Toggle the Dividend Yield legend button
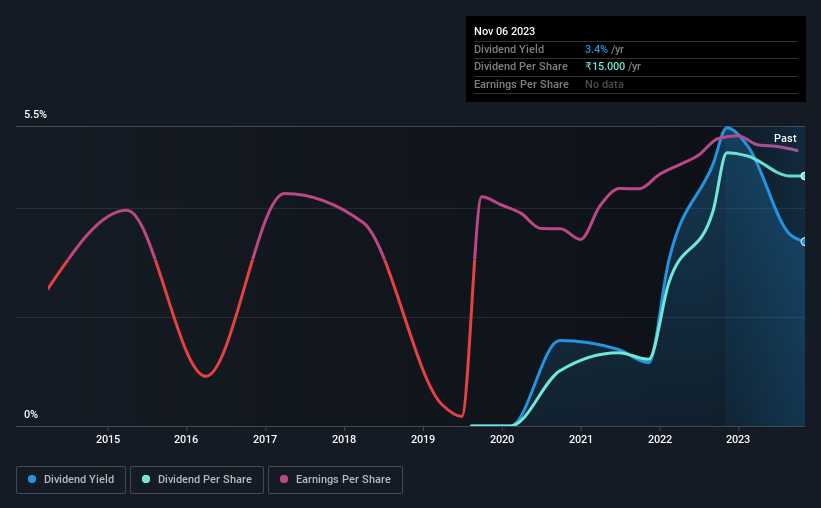Viewport: 821px width, 508px height. coord(71,480)
